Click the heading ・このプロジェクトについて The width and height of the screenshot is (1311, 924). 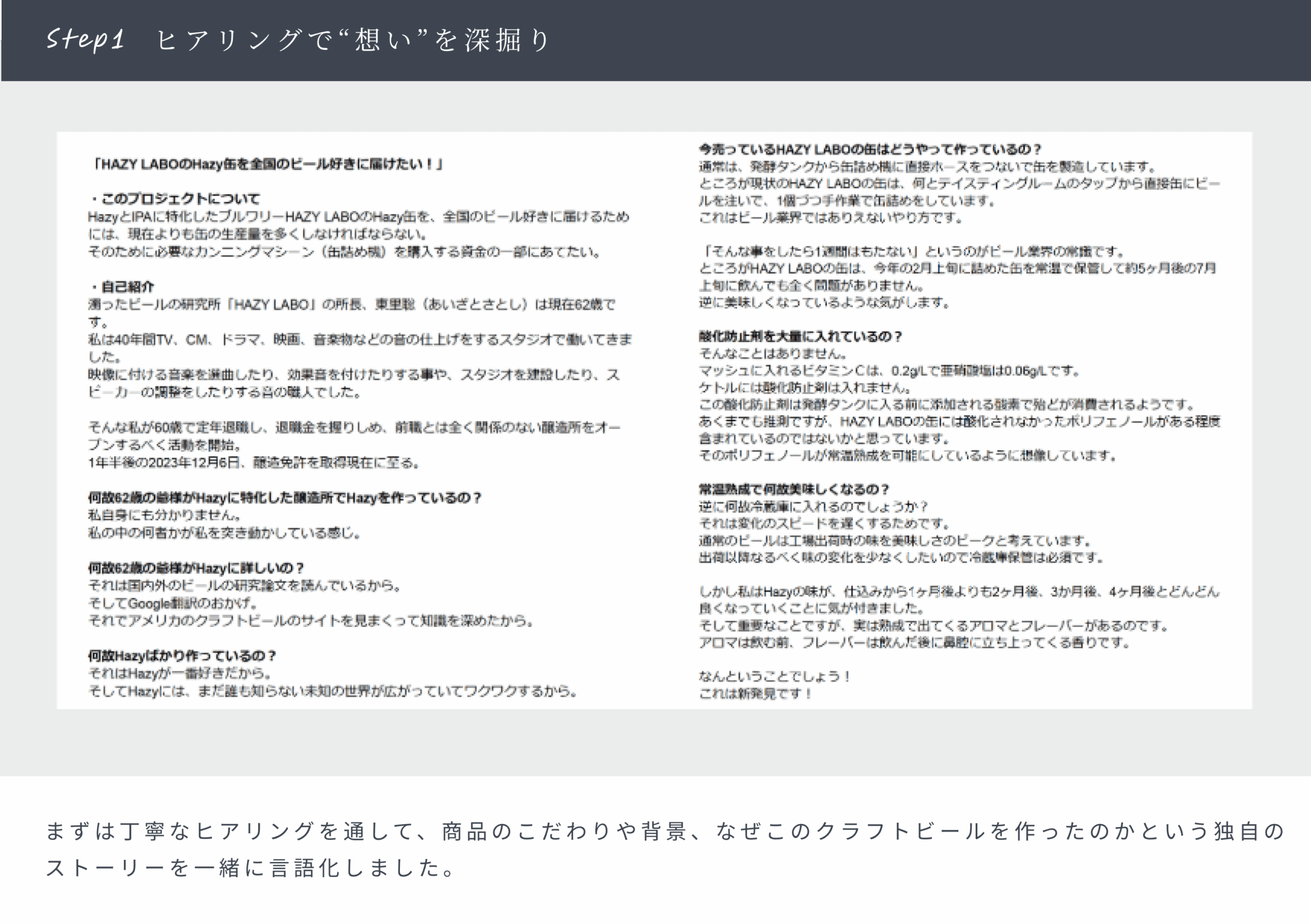point(174,199)
